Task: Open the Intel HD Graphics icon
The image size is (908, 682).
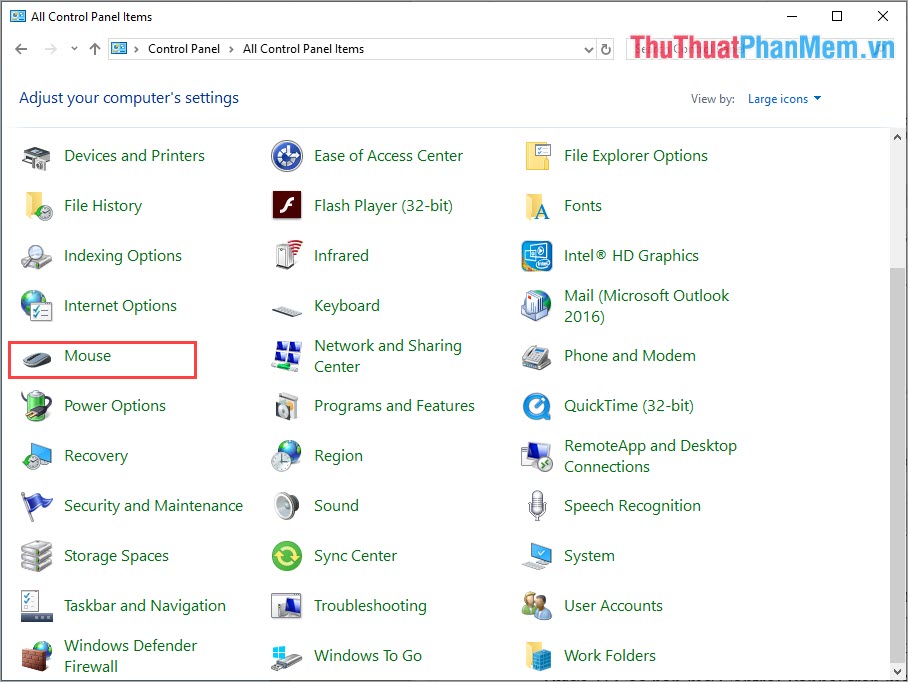Action: click(x=537, y=256)
